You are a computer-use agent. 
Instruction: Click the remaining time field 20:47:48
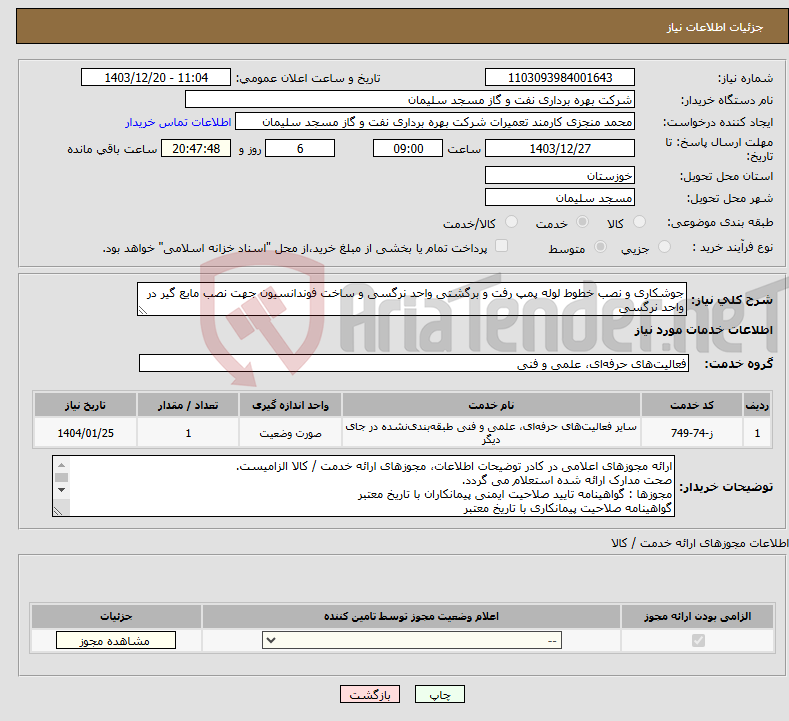196,148
